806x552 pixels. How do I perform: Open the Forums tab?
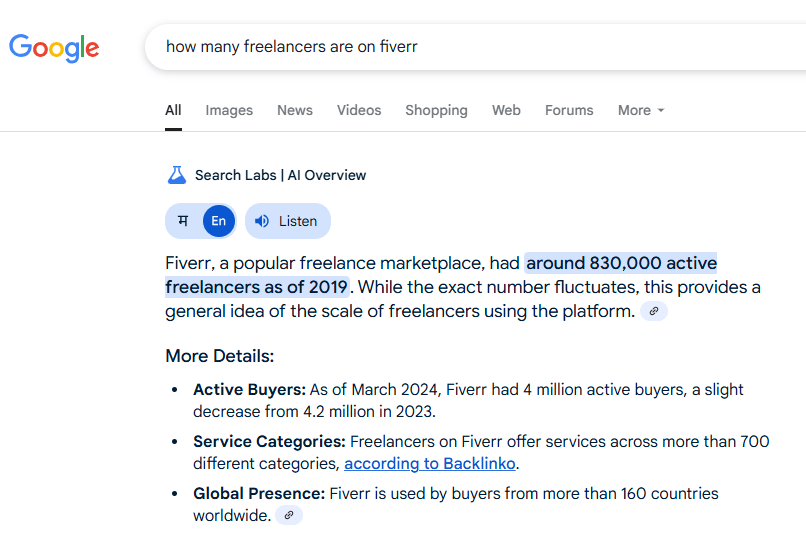point(569,110)
